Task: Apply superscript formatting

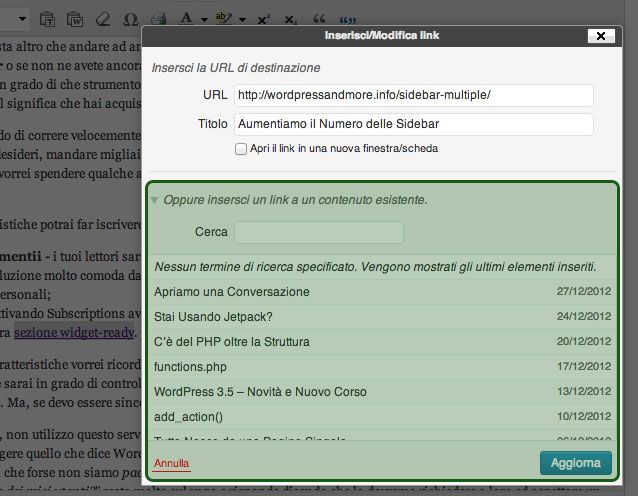Action: tap(263, 18)
